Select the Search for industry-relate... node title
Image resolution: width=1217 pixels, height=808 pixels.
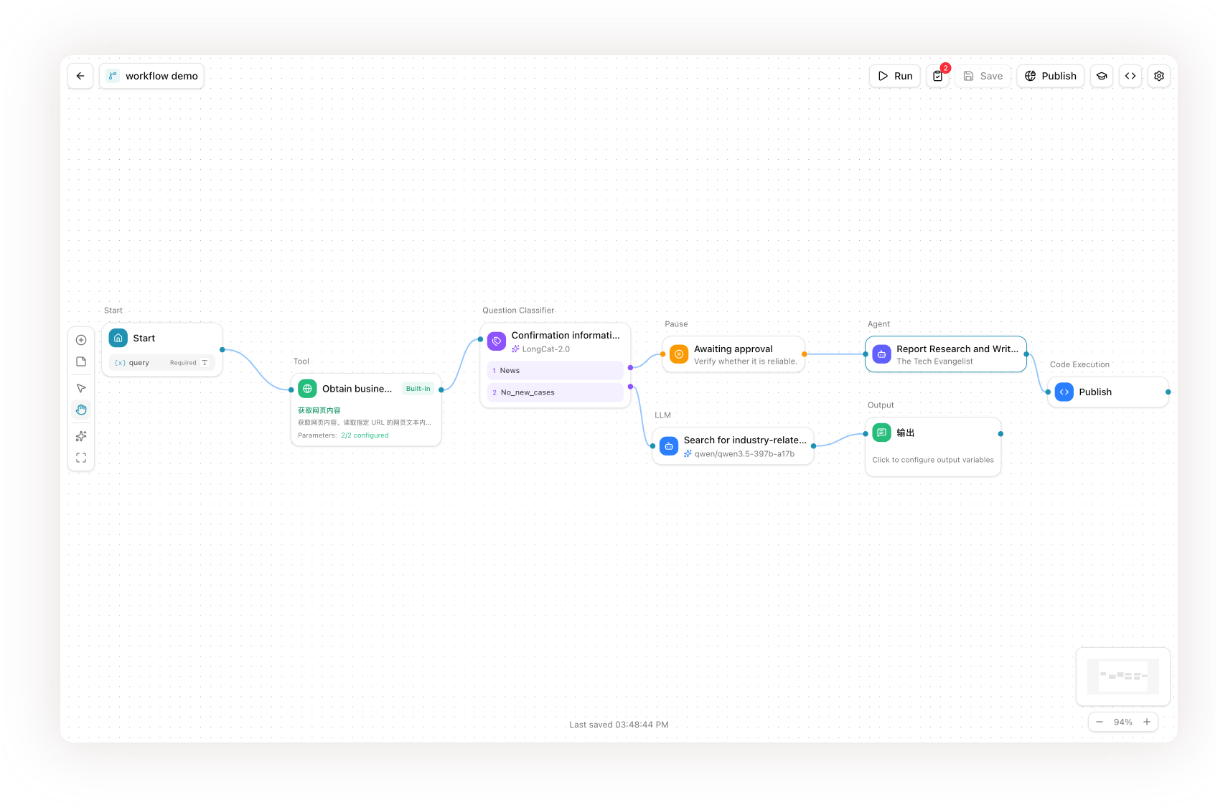tap(745, 440)
